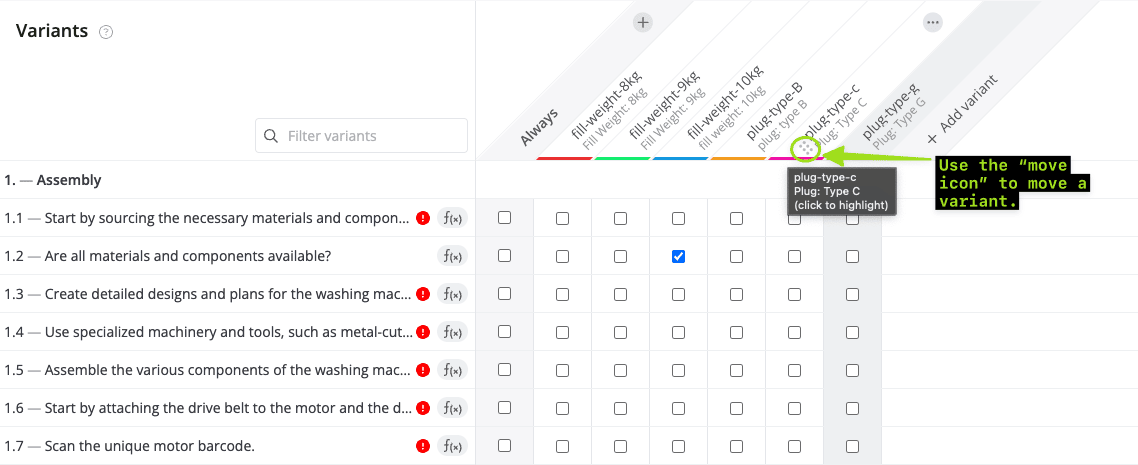The image size is (1138, 465).
Task: Click the f(x) button for step 1.5
Action: (x=453, y=370)
